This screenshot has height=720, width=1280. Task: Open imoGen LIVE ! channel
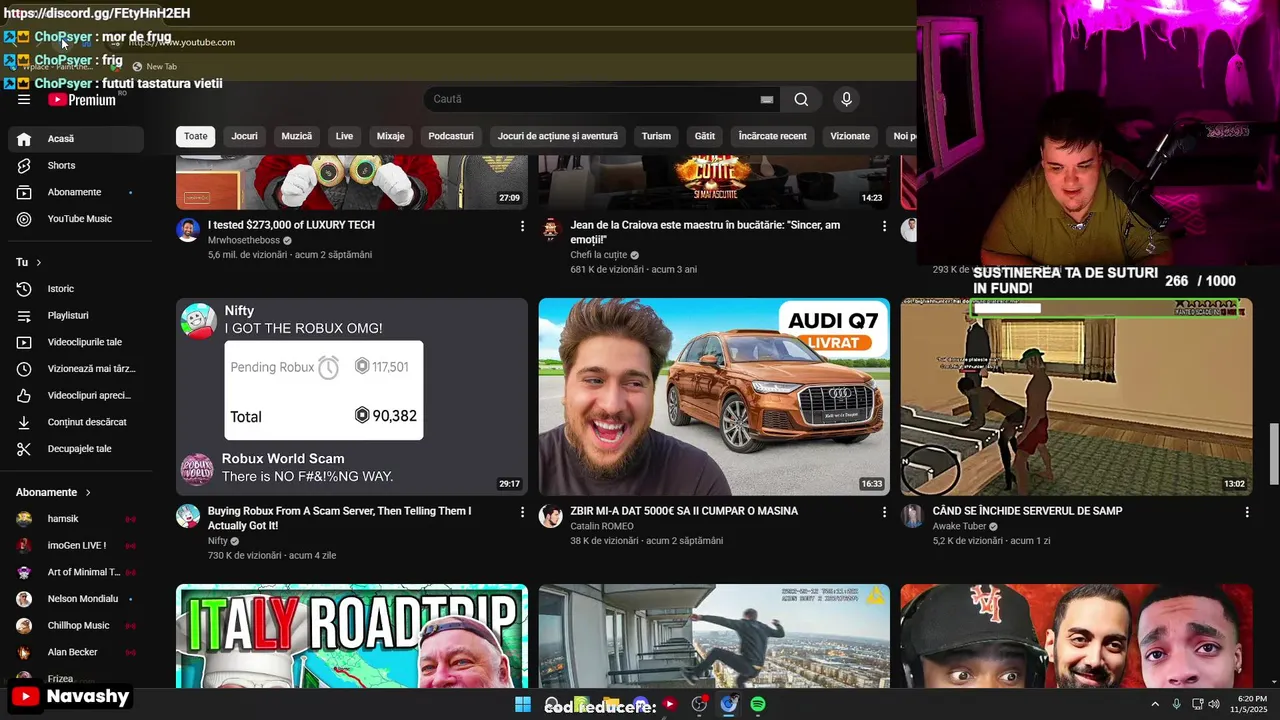click(x=76, y=546)
